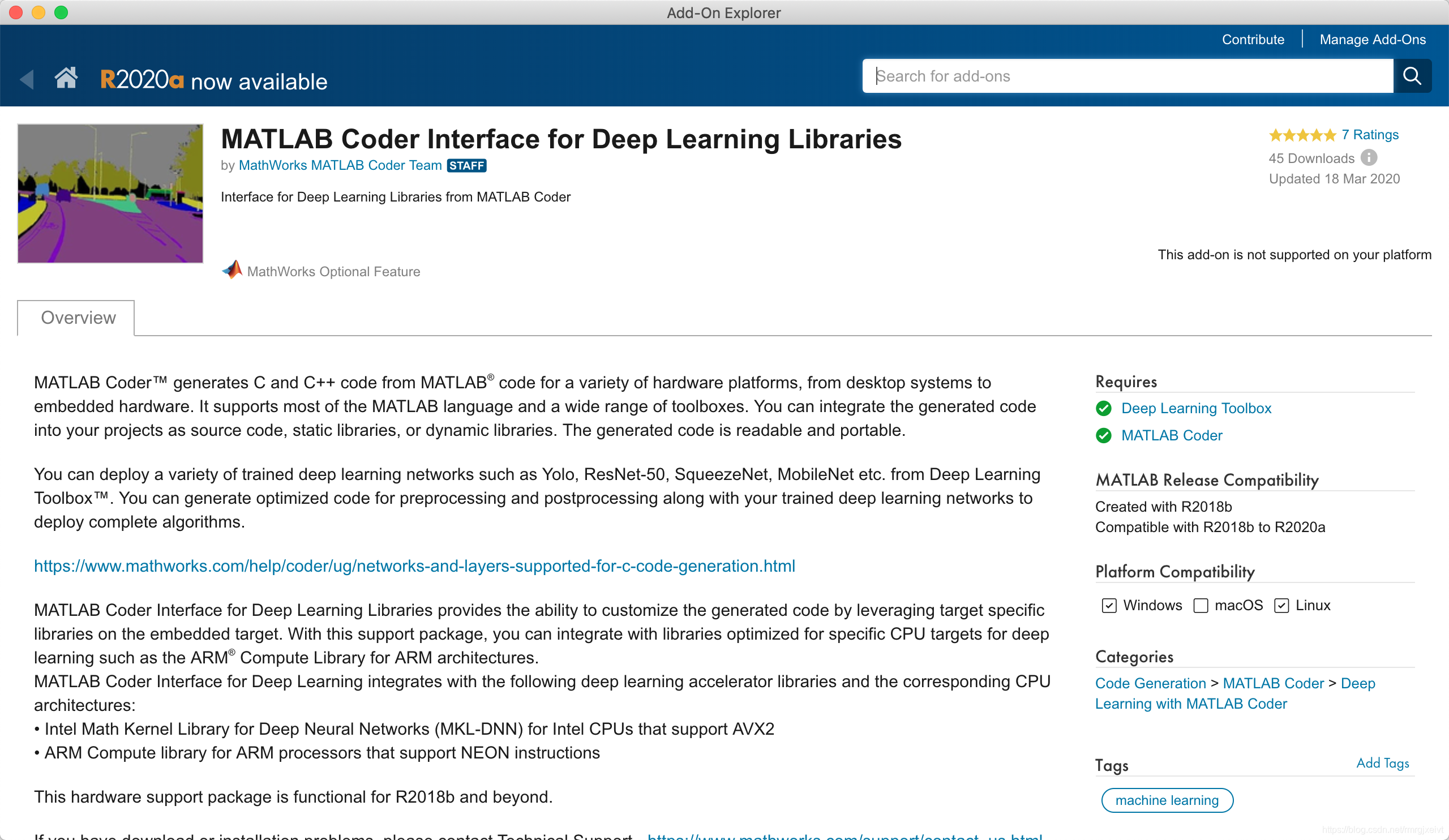Open the 7 Ratings link
The width and height of the screenshot is (1449, 840).
tap(1370, 135)
